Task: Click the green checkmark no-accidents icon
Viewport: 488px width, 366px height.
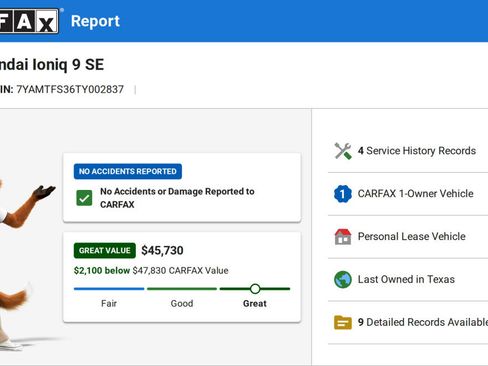Action: (84, 198)
